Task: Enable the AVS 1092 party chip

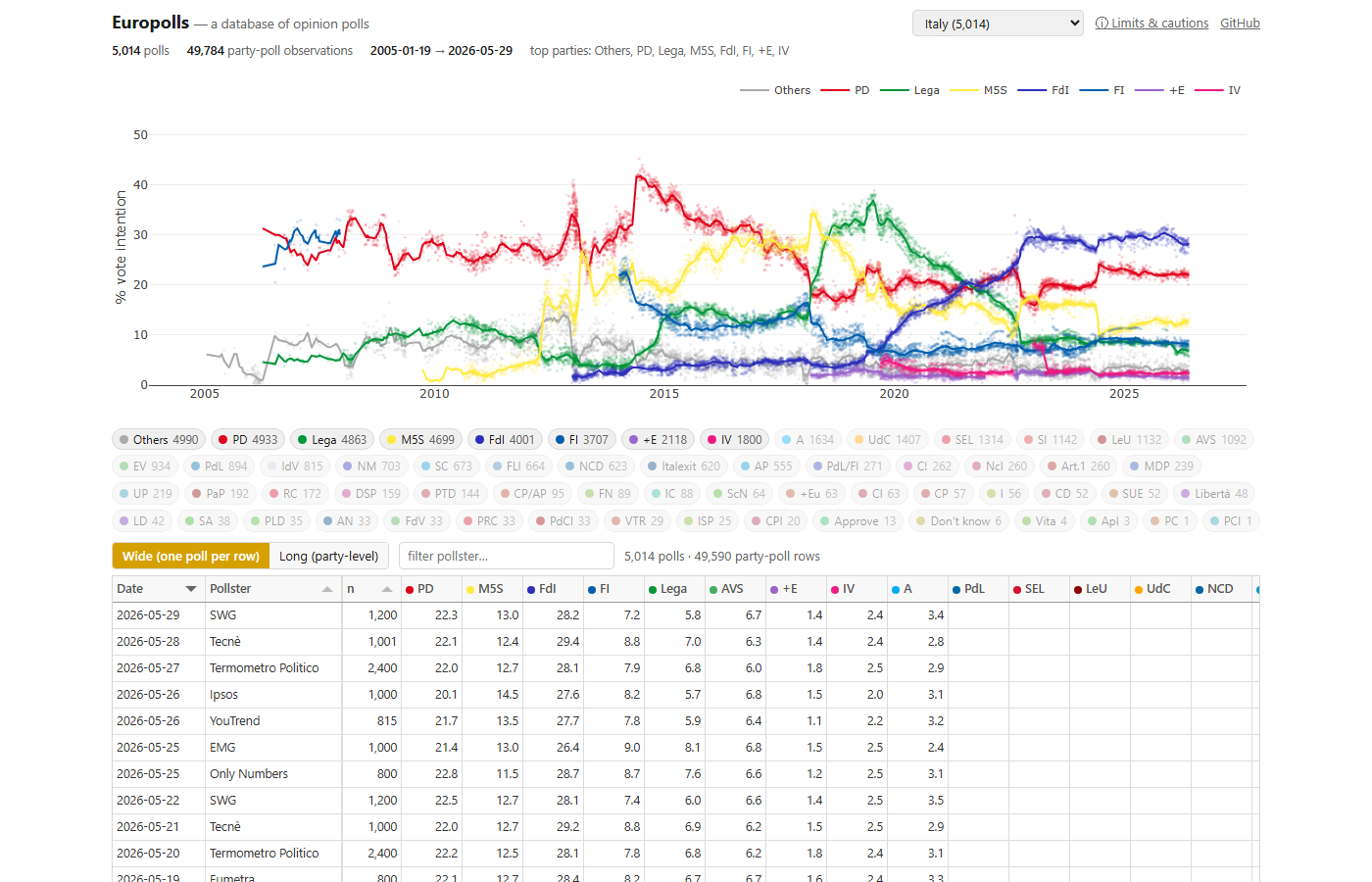Action: tap(1213, 440)
